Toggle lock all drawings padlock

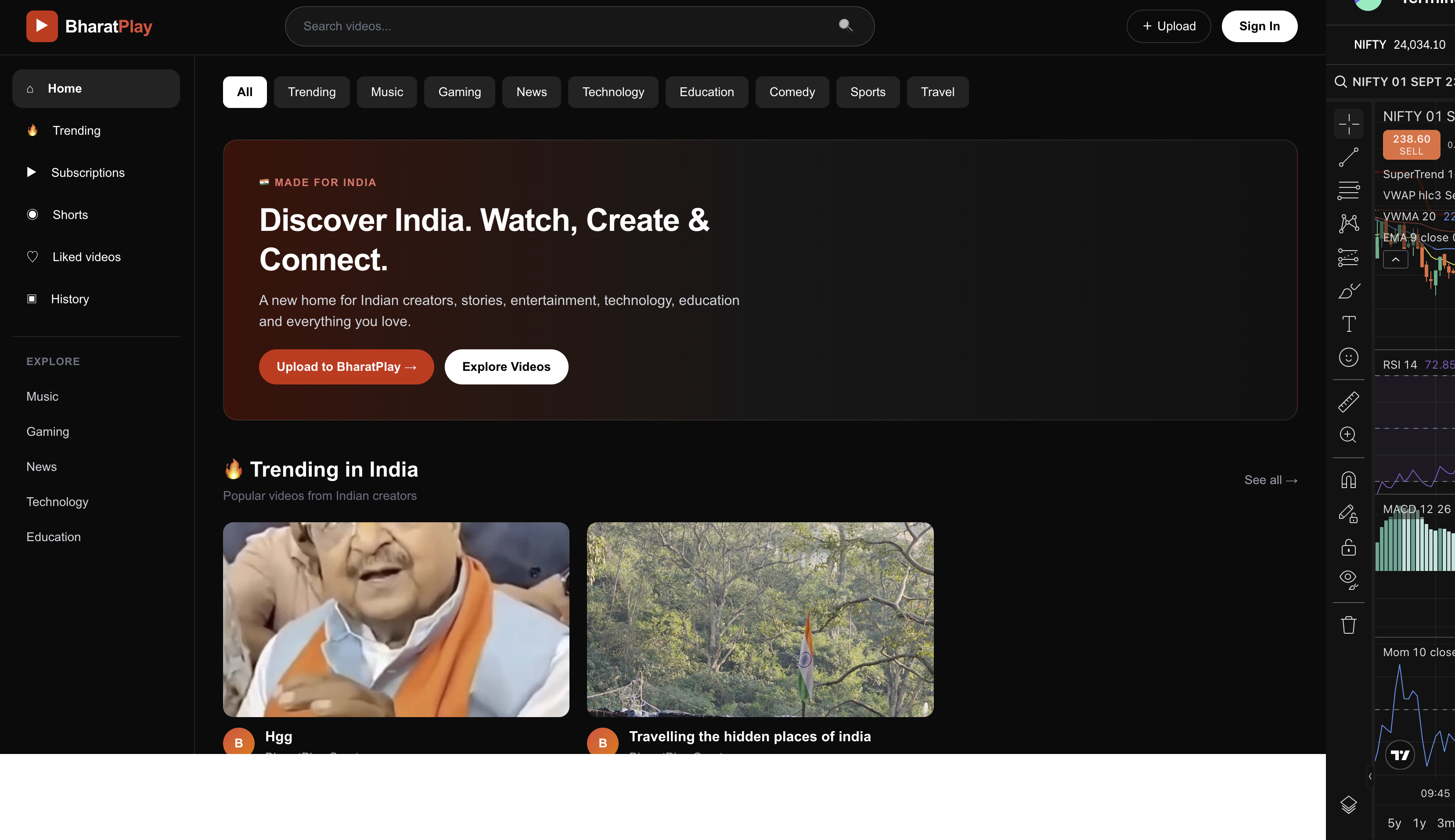tap(1349, 547)
